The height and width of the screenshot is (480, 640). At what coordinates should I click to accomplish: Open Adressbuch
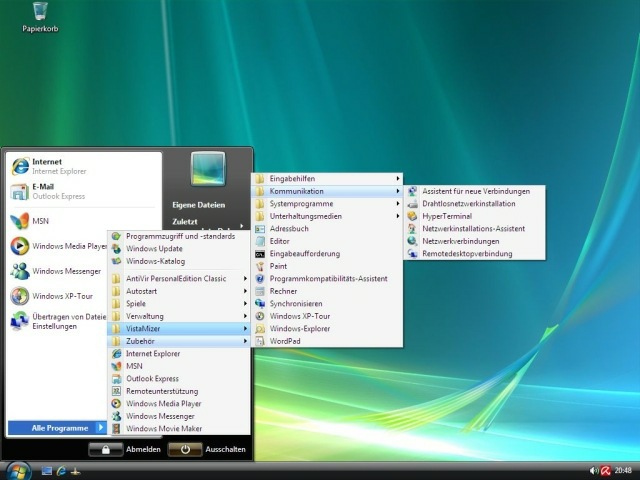[327, 229]
